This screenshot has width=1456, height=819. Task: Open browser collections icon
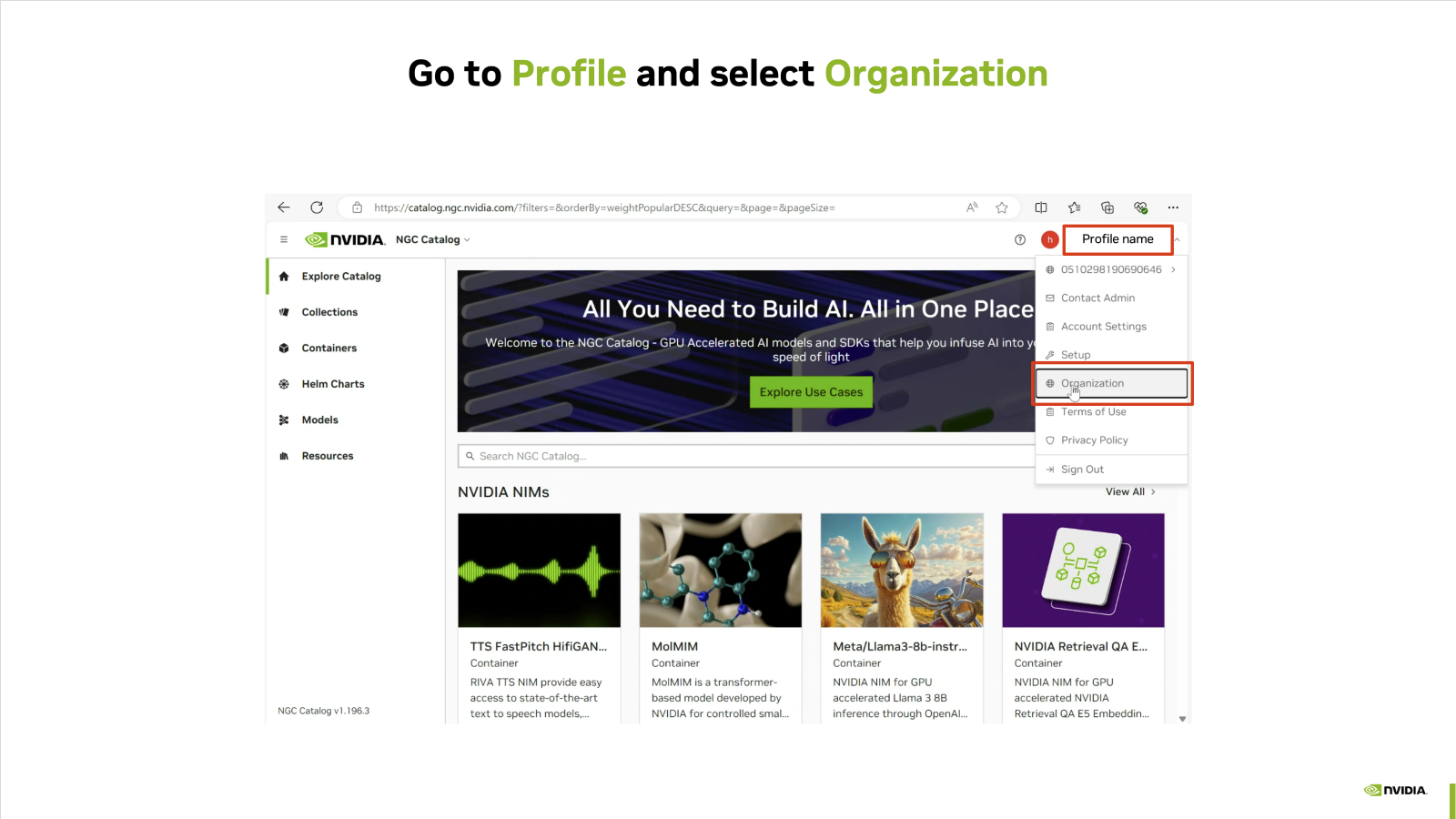coord(1107,207)
